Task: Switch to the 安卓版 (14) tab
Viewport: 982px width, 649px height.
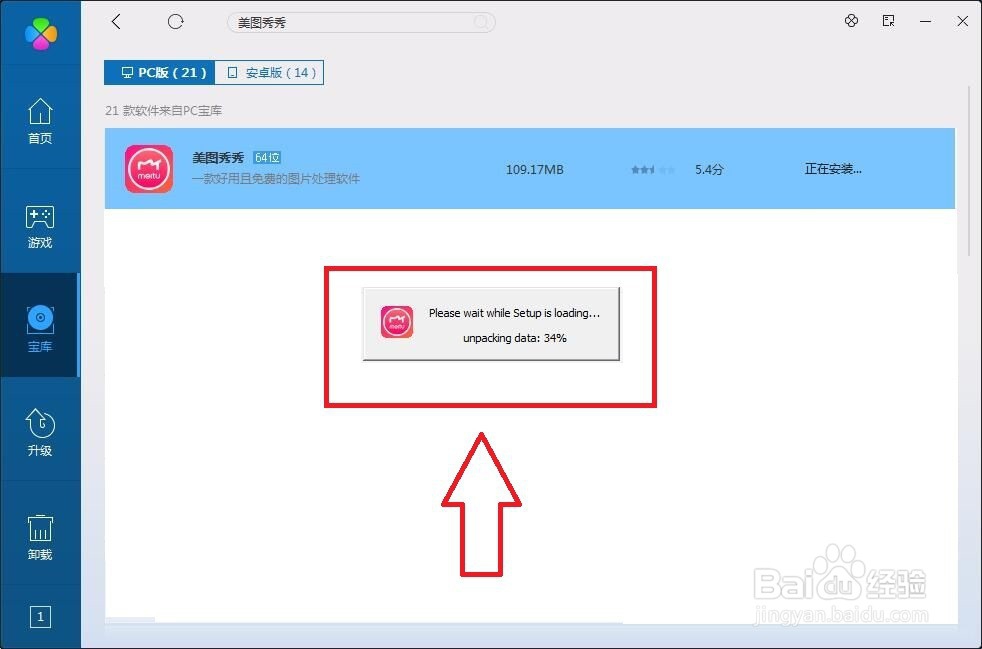Action: (x=269, y=73)
